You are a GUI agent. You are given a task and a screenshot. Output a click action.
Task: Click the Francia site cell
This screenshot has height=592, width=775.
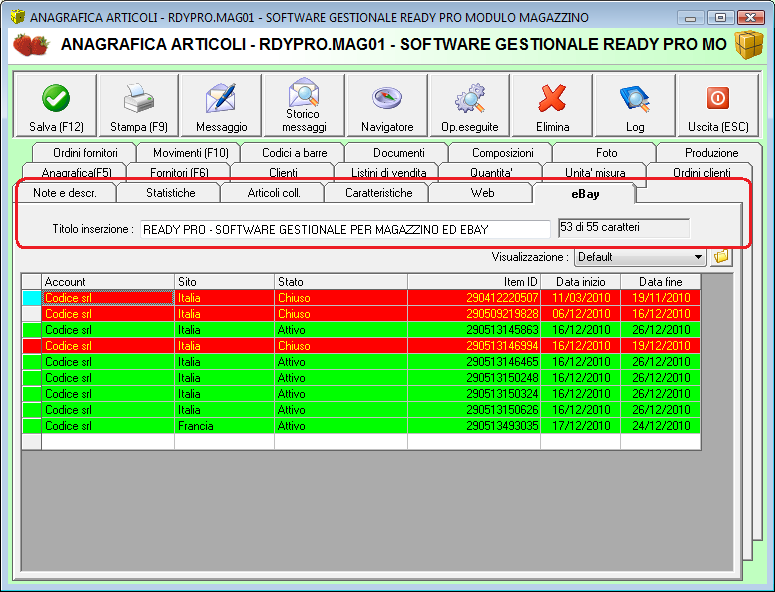(224, 425)
